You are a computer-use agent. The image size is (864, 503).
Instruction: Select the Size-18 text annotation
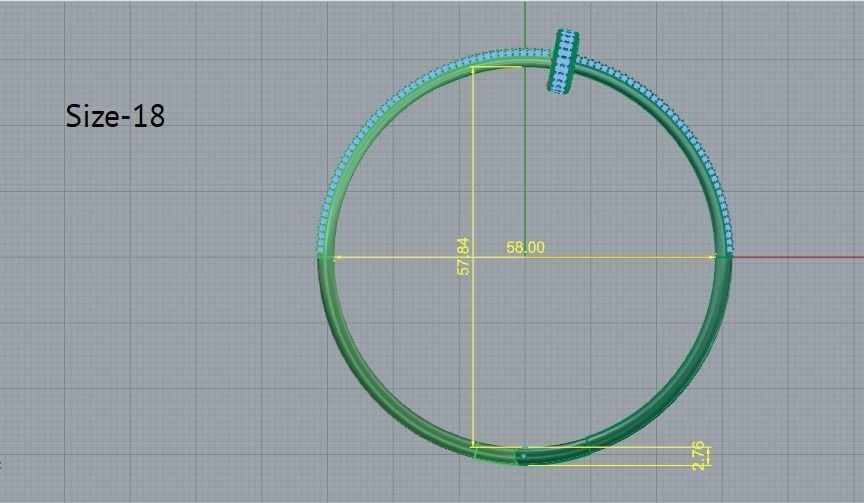point(115,116)
